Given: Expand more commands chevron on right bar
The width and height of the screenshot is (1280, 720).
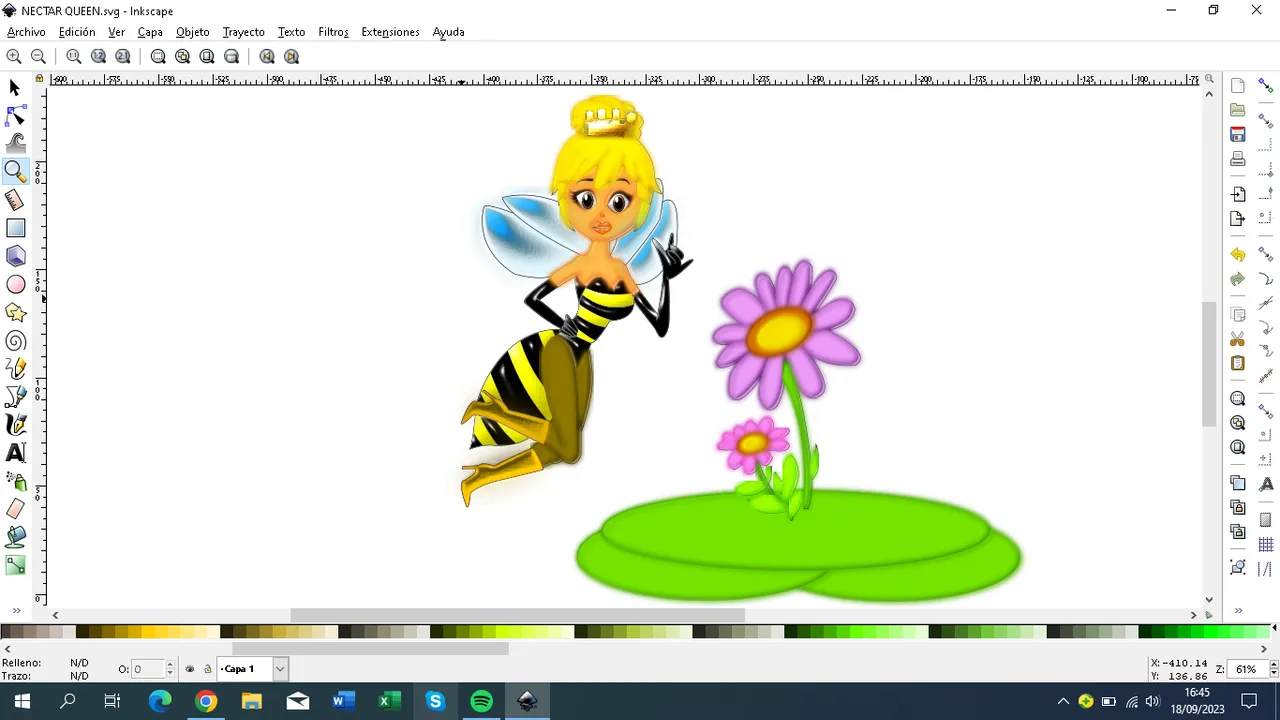Looking at the screenshot, I should click(x=1238, y=611).
